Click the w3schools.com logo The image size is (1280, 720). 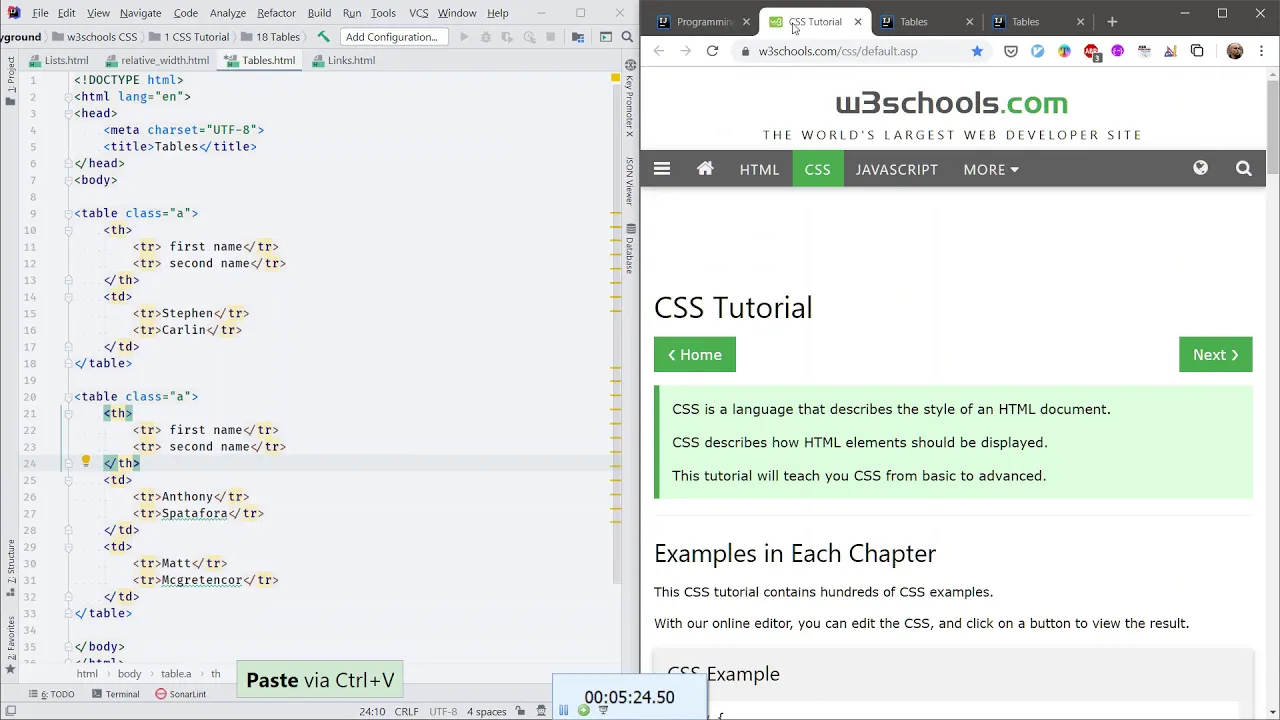(x=952, y=103)
